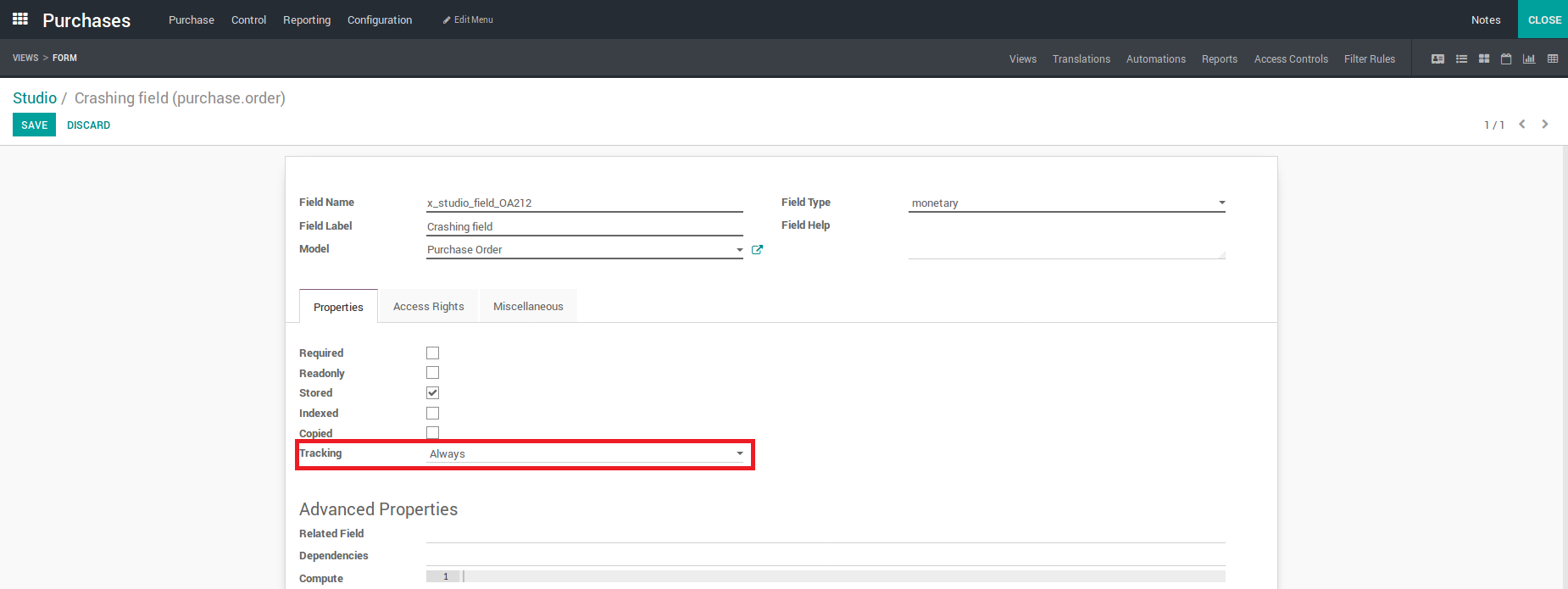1568x589 pixels.
Task: Click the VIEWS breadcrumb
Action: (x=25, y=58)
